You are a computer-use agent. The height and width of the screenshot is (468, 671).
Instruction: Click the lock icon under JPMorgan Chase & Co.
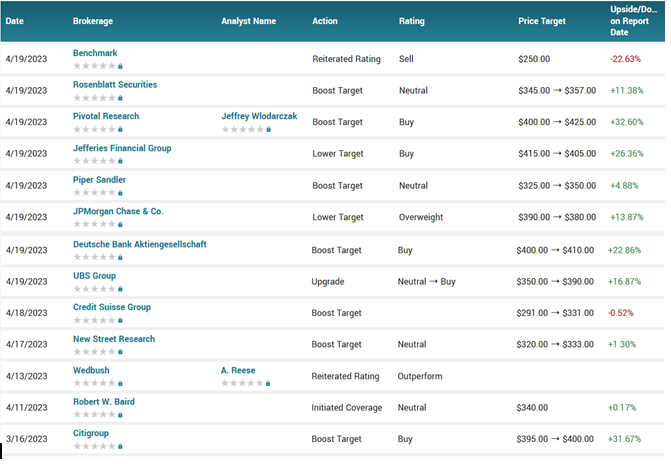[120, 224]
